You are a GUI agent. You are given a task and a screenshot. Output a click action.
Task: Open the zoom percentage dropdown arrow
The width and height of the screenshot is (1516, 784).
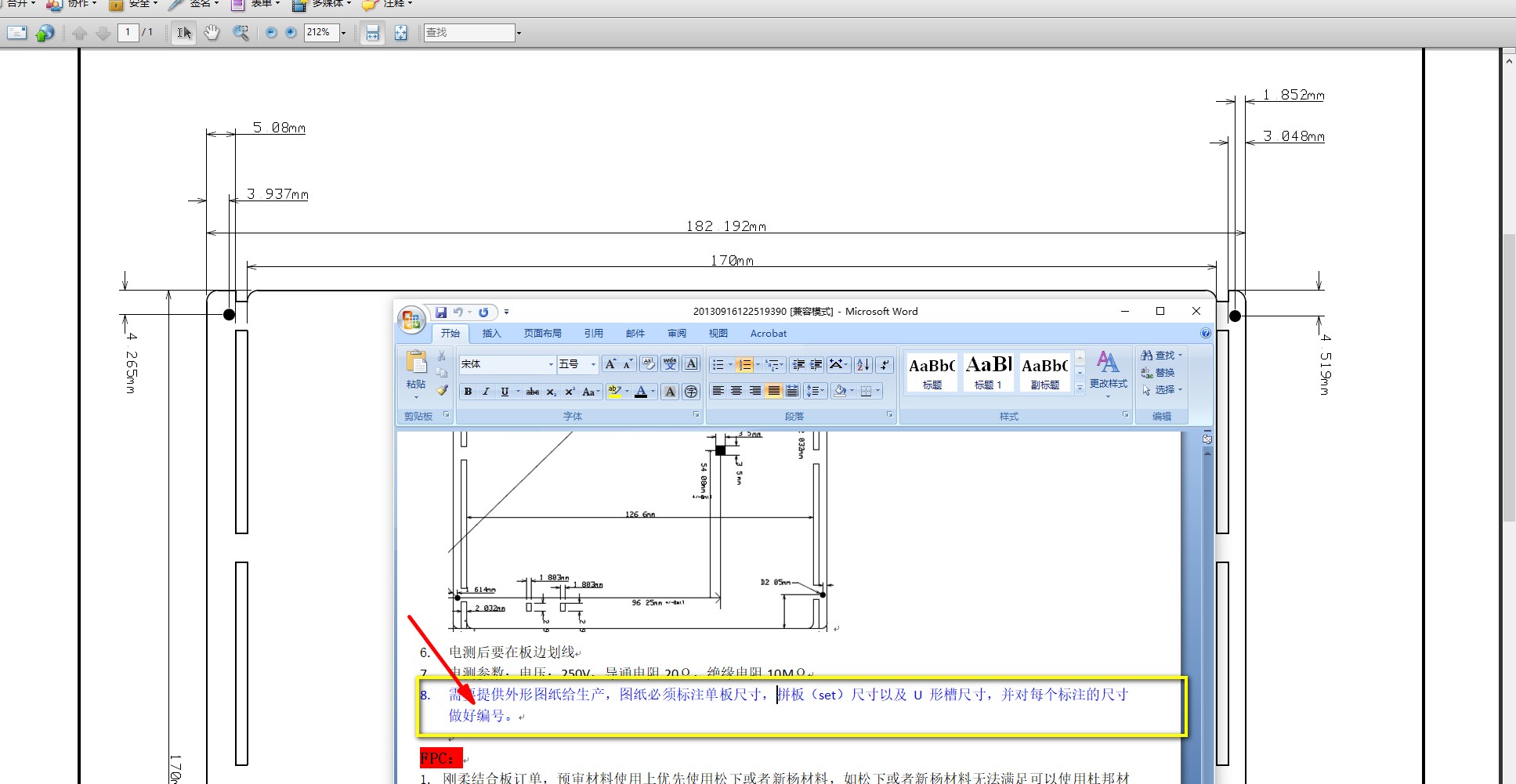pos(343,33)
